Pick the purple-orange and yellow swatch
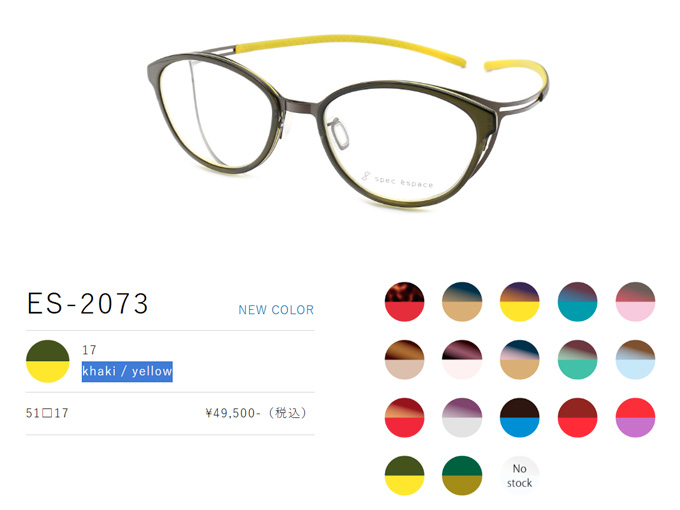The image size is (680, 510). [x=520, y=302]
